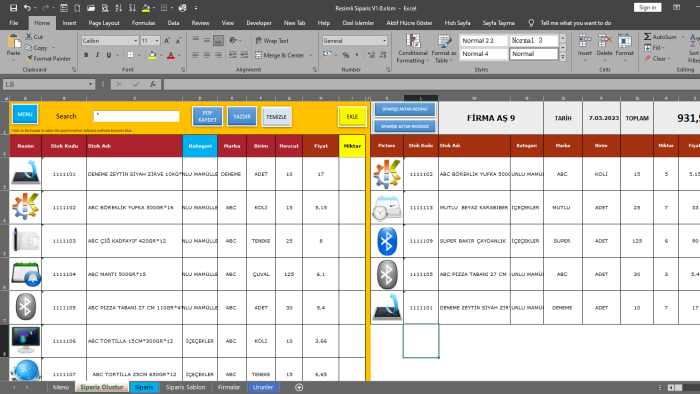The height and width of the screenshot is (394, 700).
Task: Open the borders icon
Action: tap(130, 55)
